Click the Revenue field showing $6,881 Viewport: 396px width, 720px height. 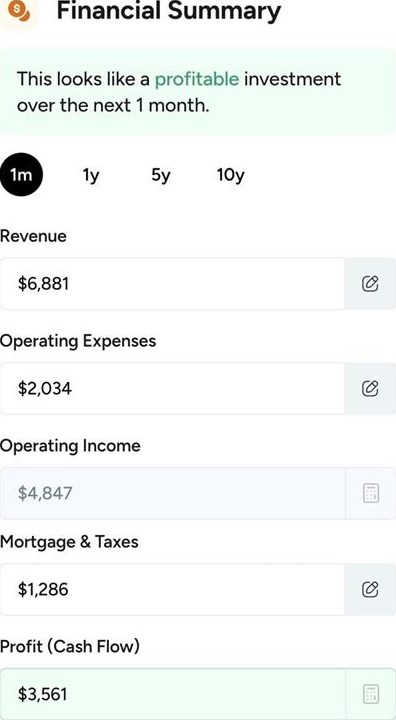pos(172,284)
